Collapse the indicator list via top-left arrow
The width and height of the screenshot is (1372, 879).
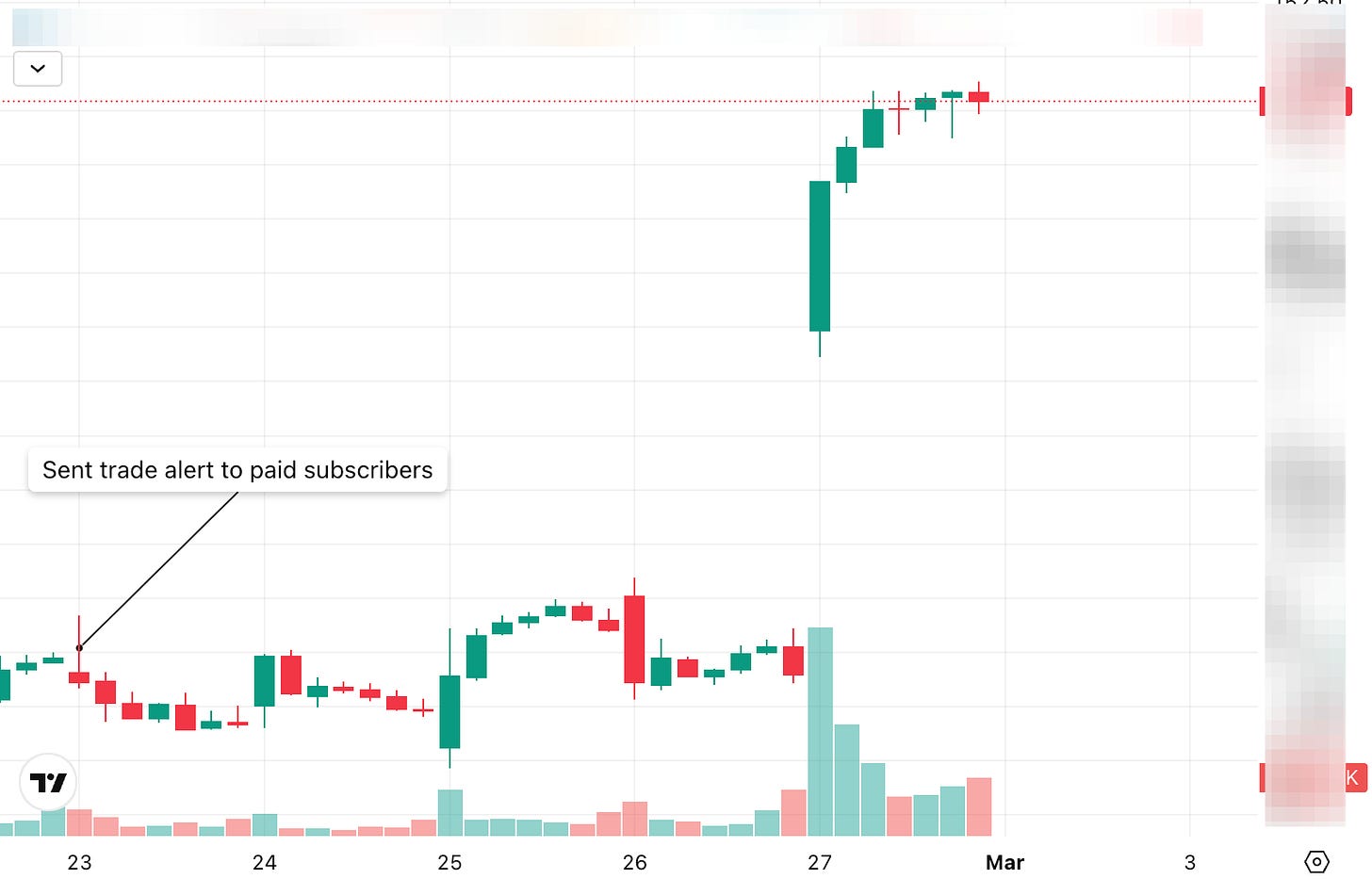(x=37, y=68)
